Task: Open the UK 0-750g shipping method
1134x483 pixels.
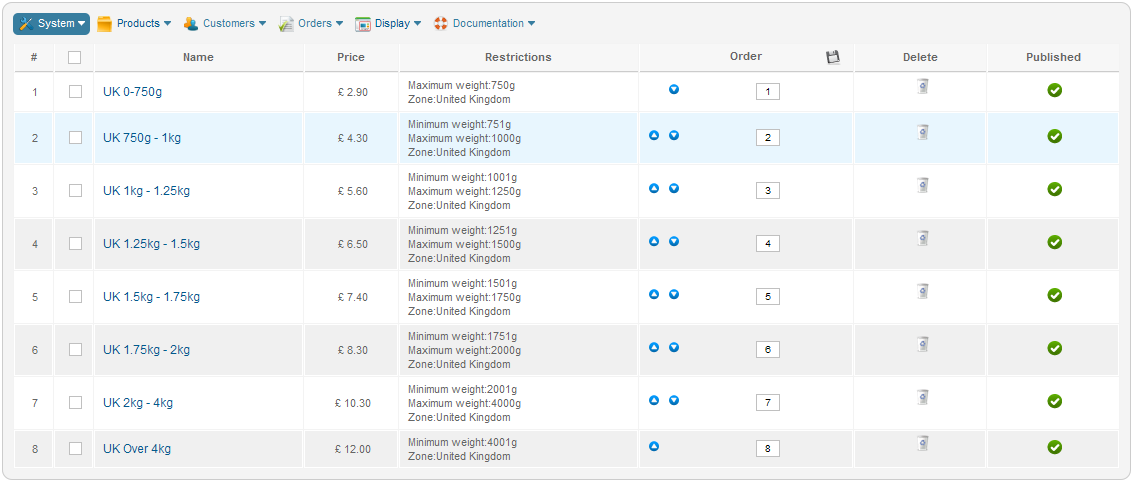Action: tap(134, 92)
